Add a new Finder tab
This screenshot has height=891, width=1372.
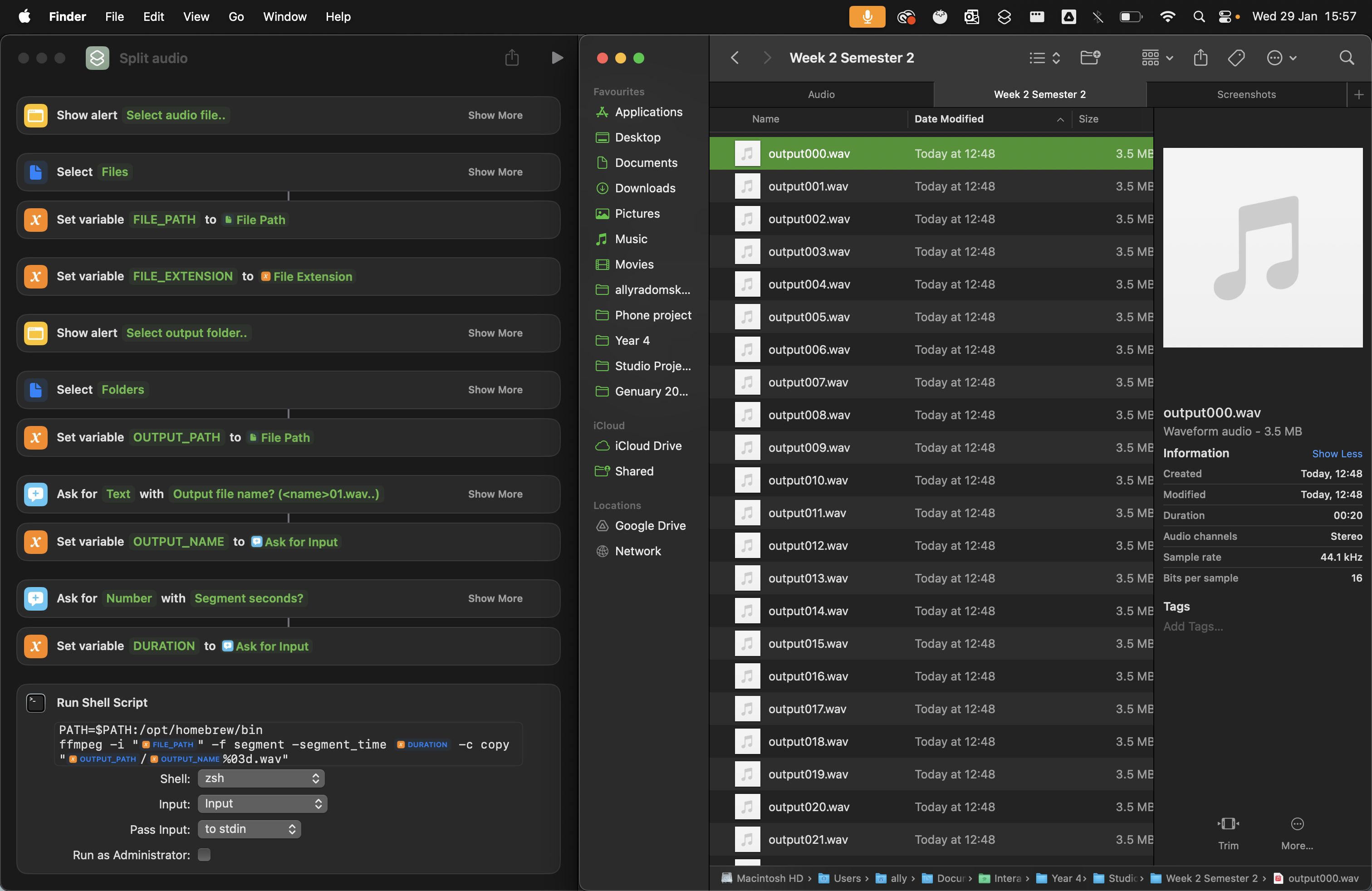click(1359, 94)
